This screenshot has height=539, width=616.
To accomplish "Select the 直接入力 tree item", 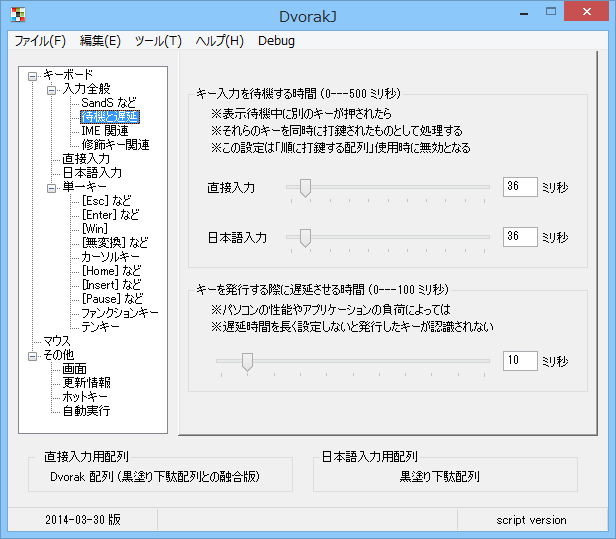I will click(x=86, y=159).
